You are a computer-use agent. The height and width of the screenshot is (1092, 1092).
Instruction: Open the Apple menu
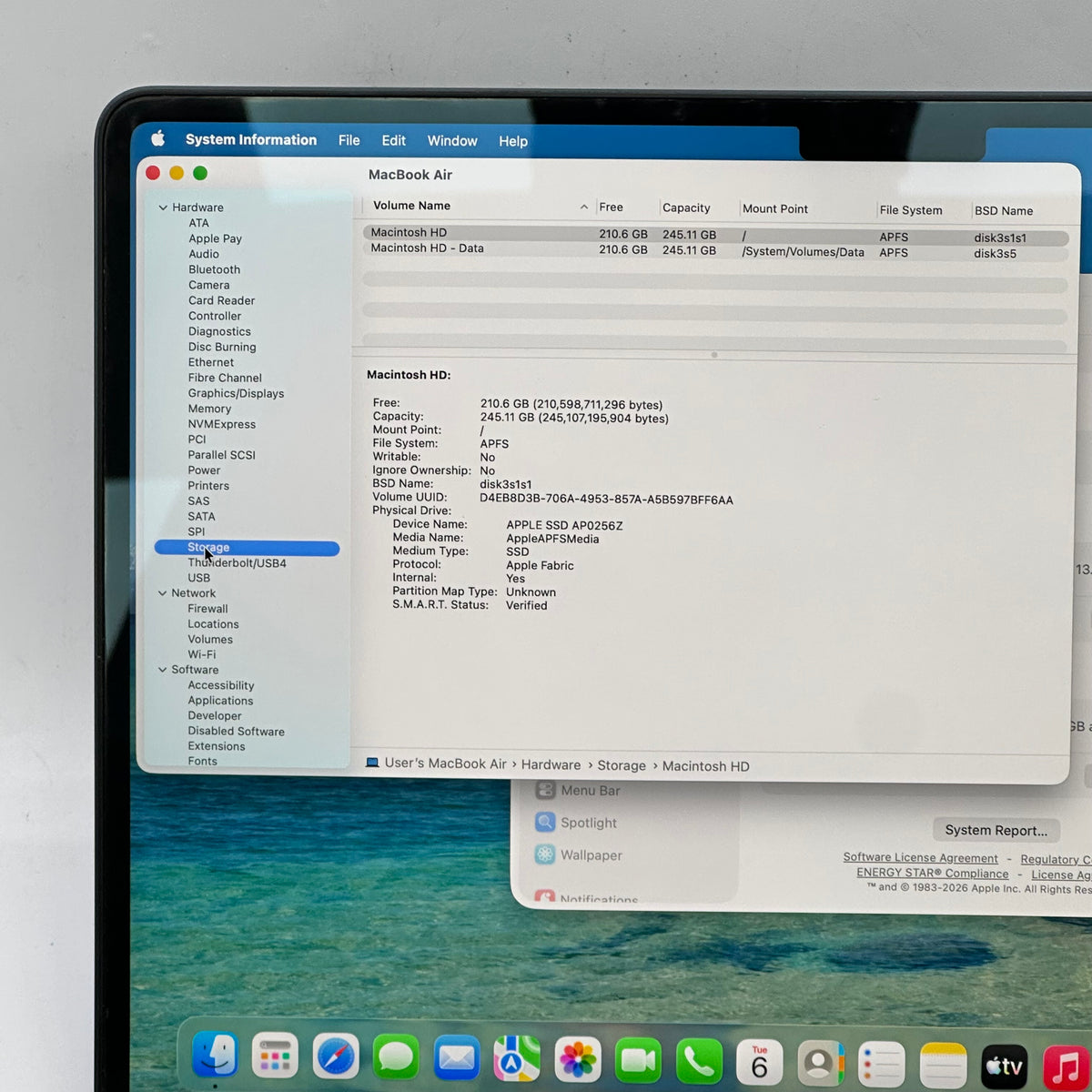click(157, 138)
